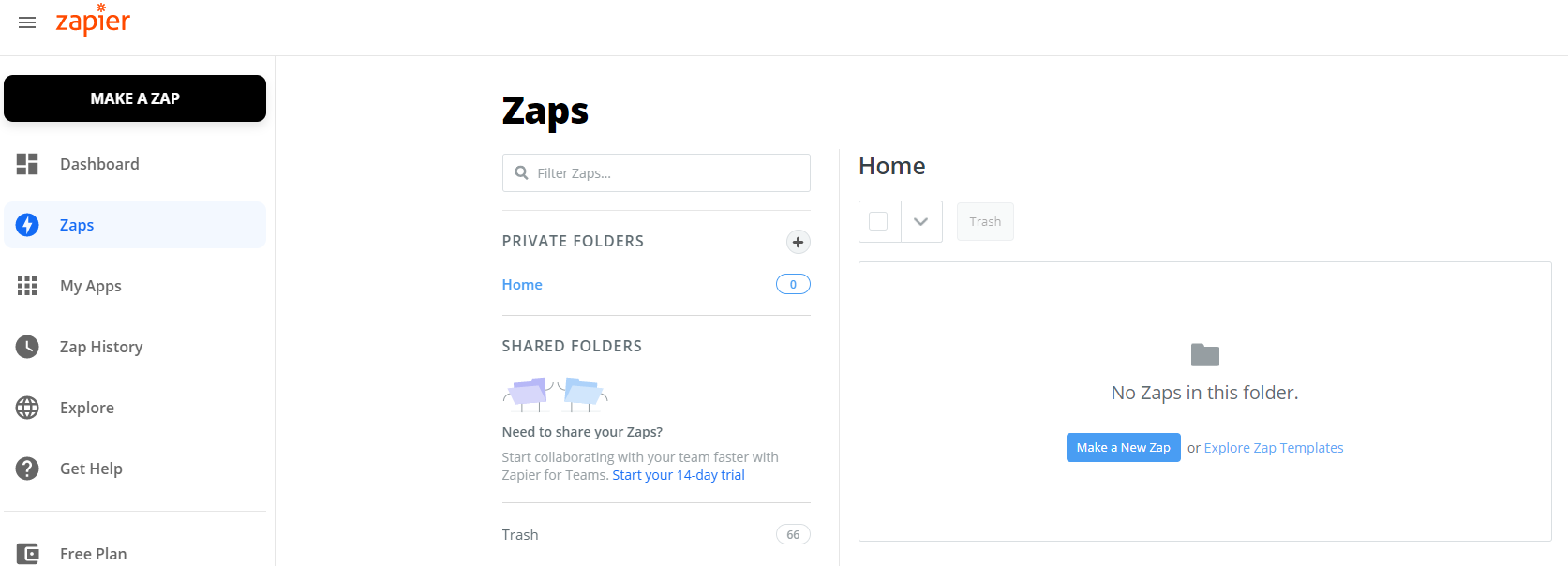Go to My Apps in sidebar

click(91, 286)
